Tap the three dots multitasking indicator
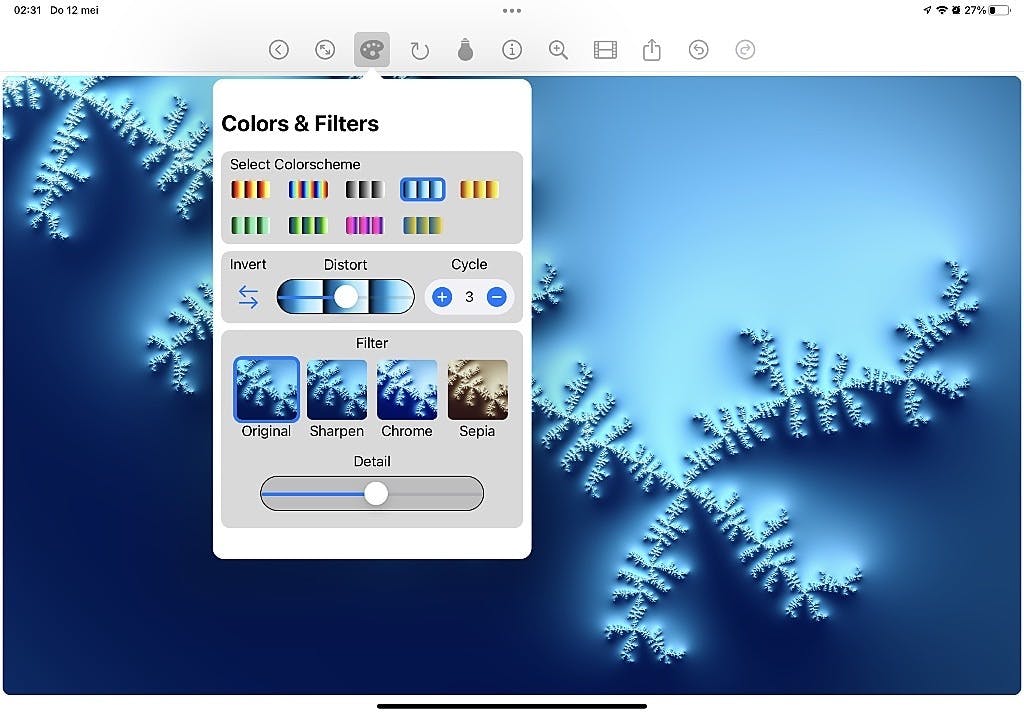Screen dimensions: 1024x715 click(x=512, y=10)
